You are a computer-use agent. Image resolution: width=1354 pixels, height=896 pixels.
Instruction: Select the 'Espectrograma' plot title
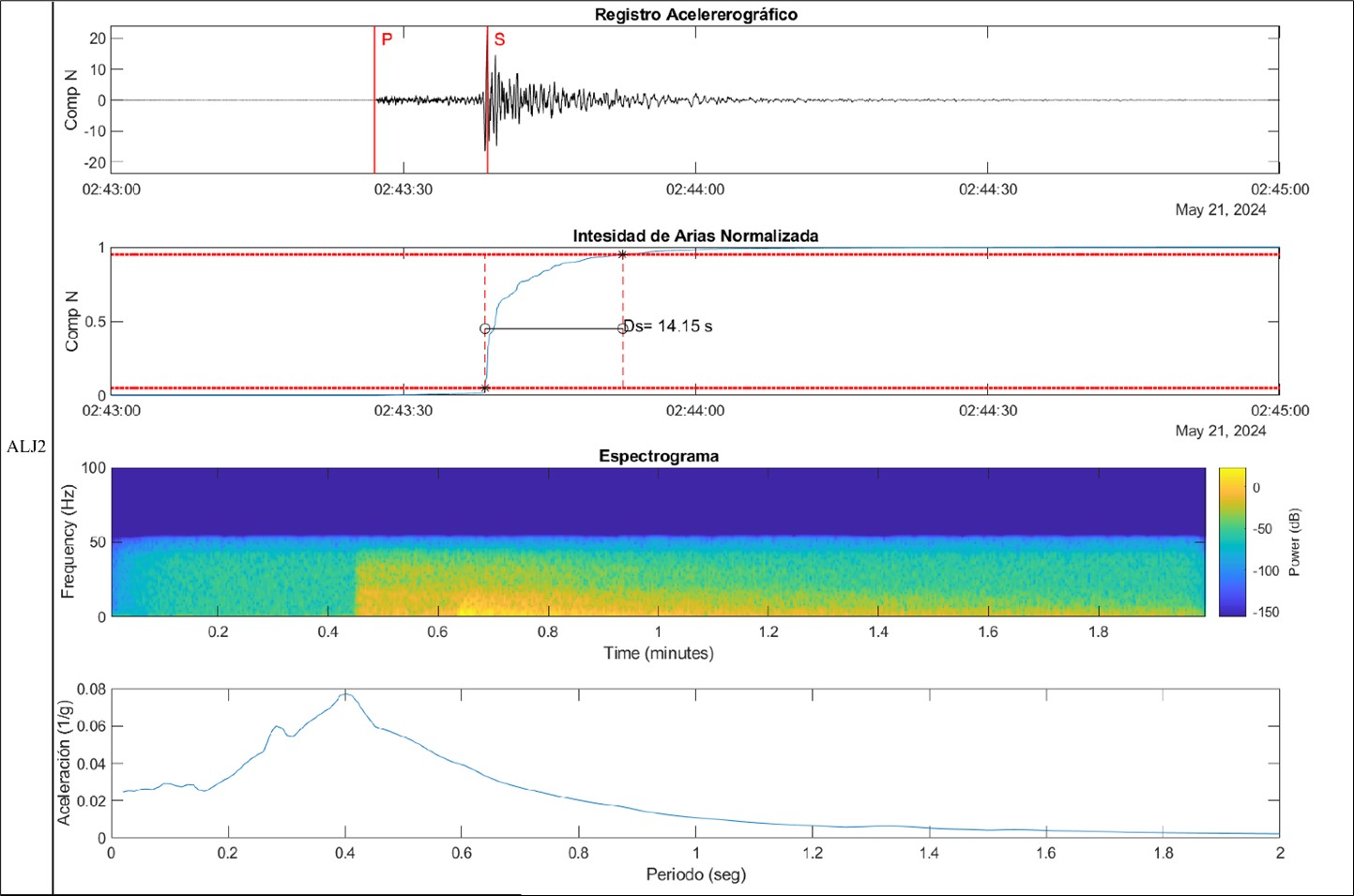click(659, 456)
